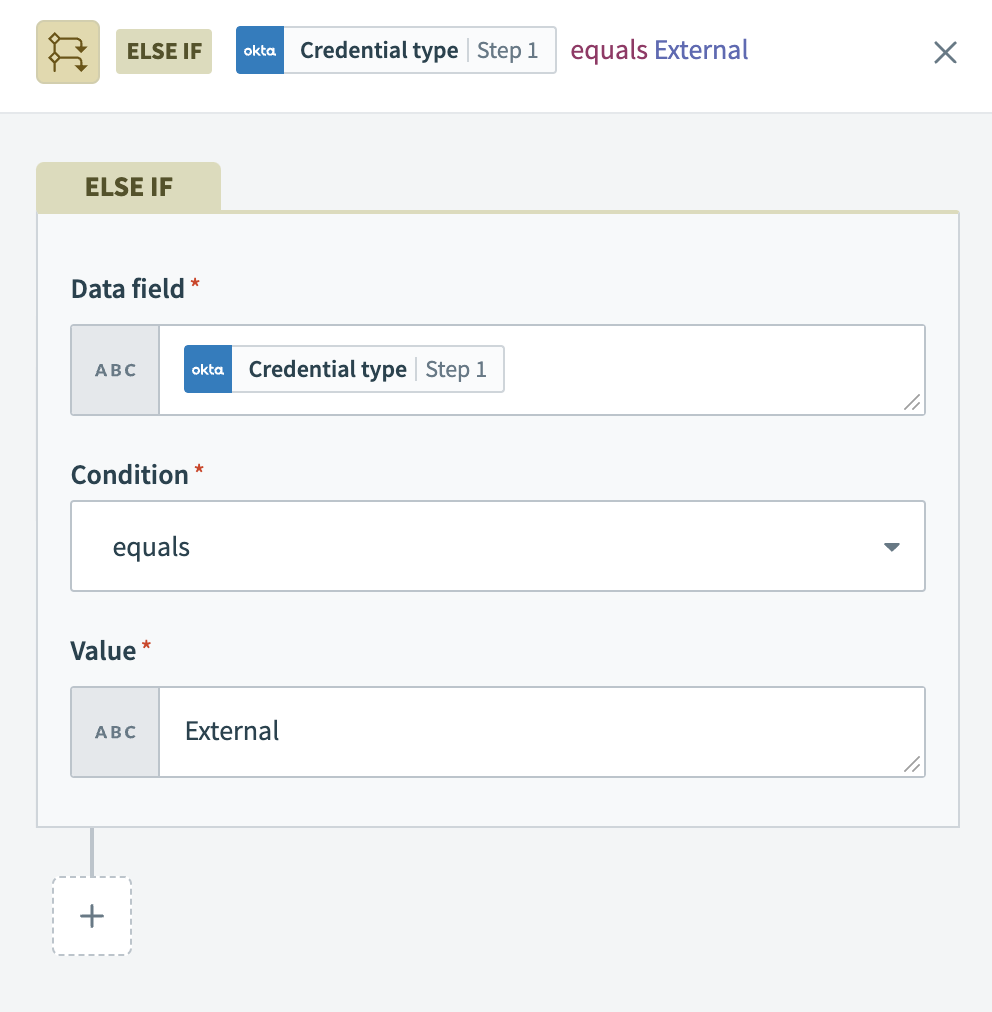Click the resize handle of the Value field box
The width and height of the screenshot is (992, 1012).
(x=911, y=765)
